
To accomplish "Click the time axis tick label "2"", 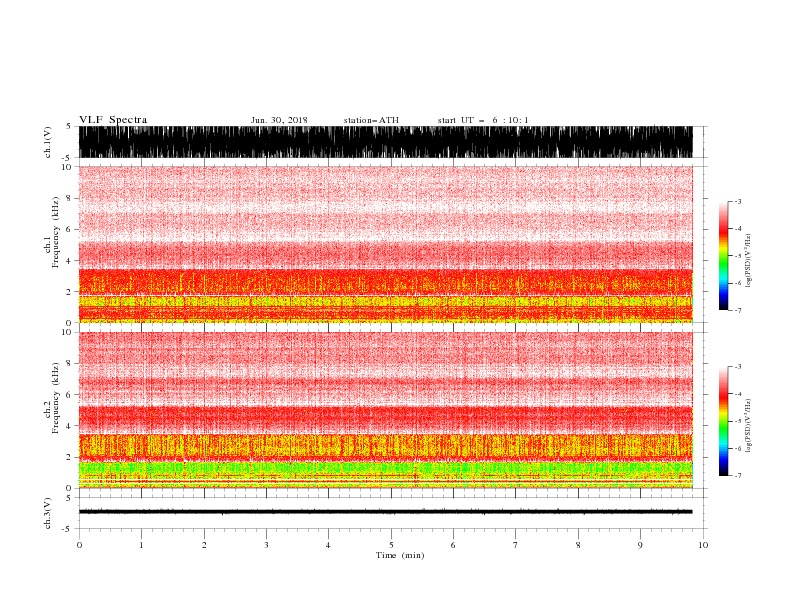I will pos(204,545).
